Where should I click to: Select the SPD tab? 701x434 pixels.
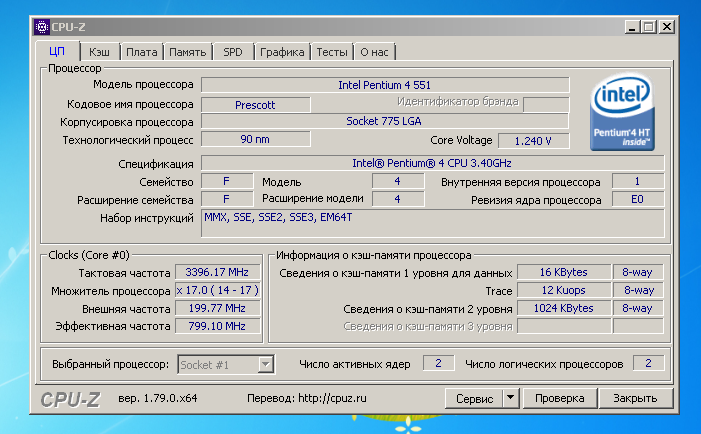coord(232,52)
